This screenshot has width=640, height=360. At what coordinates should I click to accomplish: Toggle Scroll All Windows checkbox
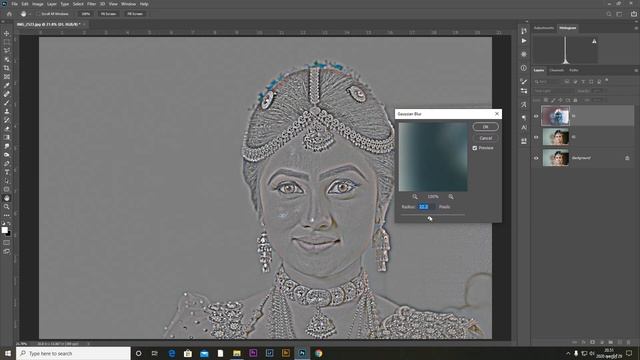click(39, 14)
